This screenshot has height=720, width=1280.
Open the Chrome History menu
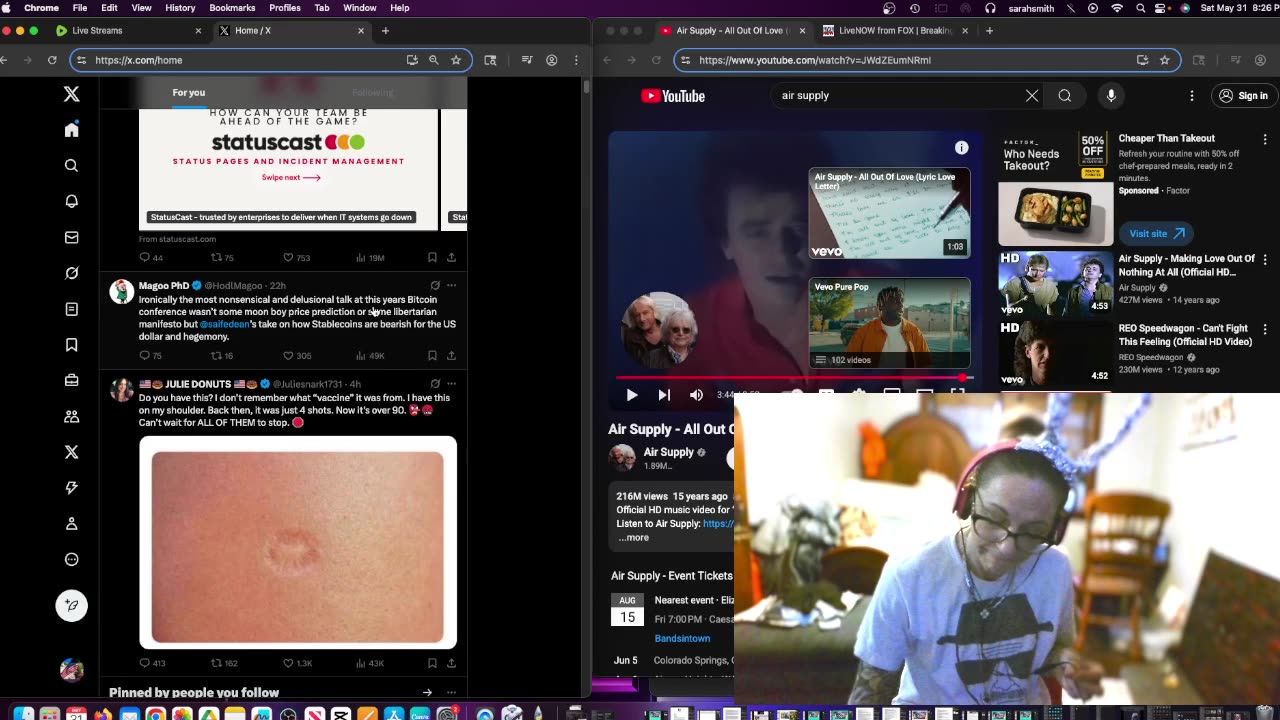pyautogui.click(x=180, y=8)
